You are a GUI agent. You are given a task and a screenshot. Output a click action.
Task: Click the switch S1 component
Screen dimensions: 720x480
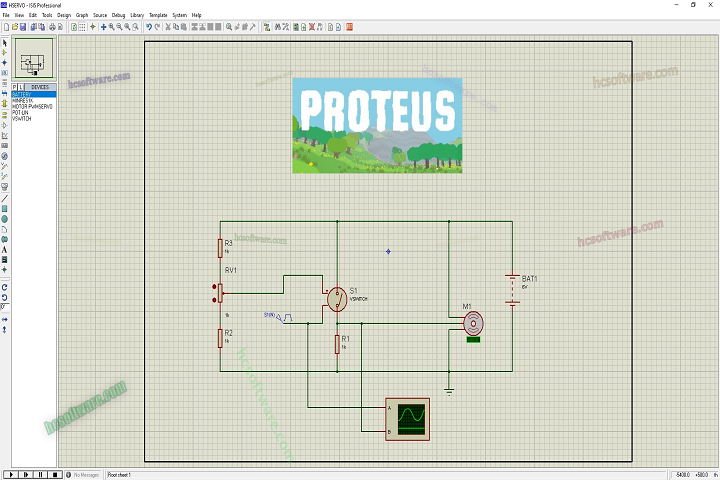click(337, 299)
